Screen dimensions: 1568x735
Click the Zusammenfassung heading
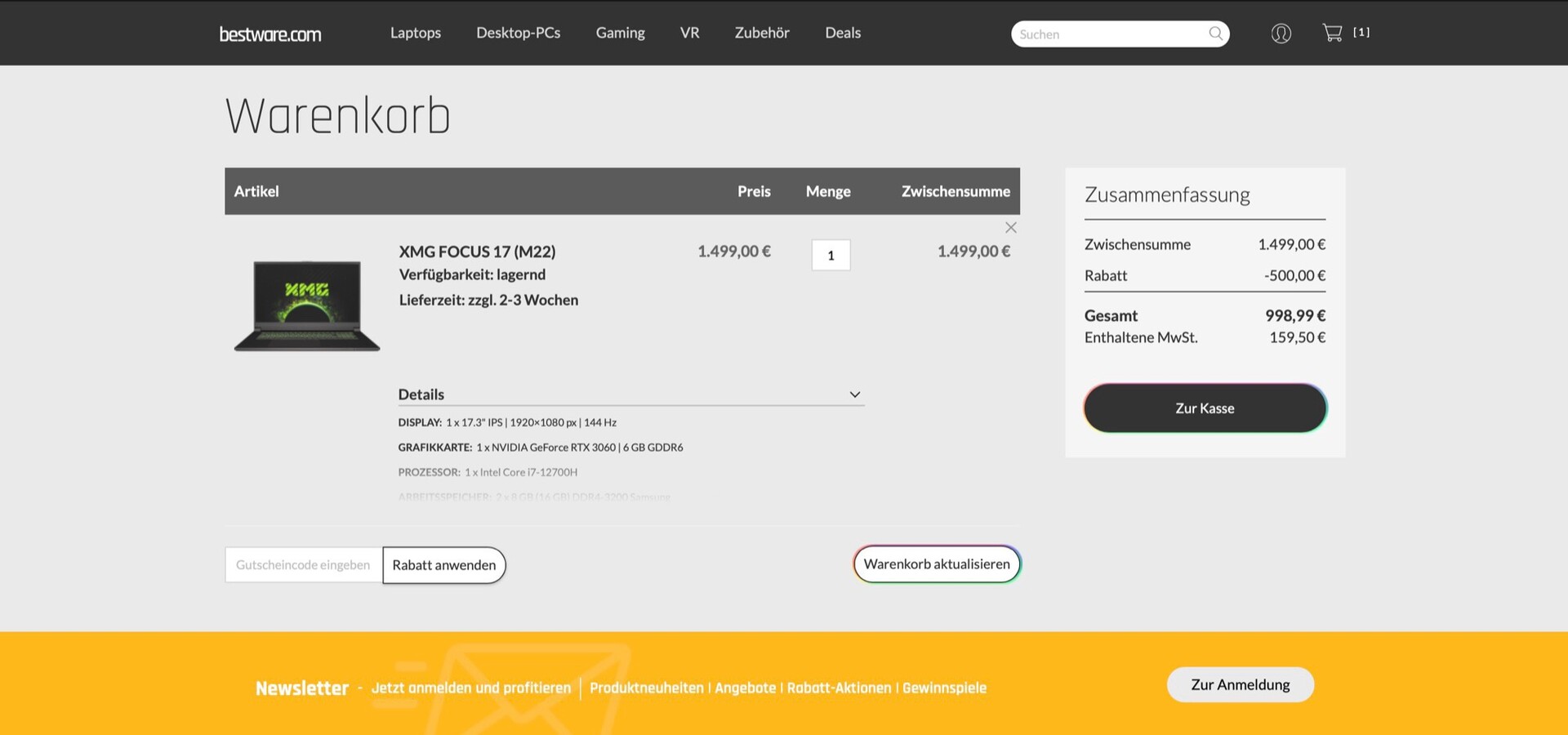[1167, 195]
